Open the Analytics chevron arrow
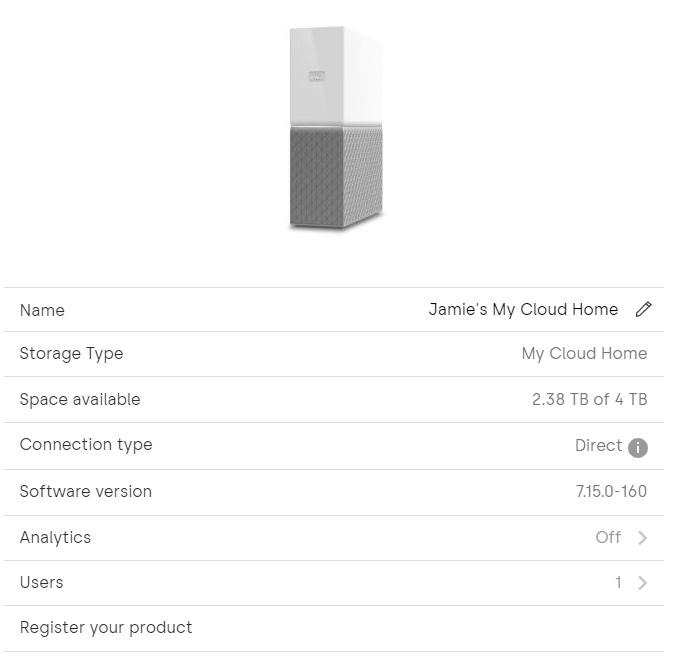 642,538
